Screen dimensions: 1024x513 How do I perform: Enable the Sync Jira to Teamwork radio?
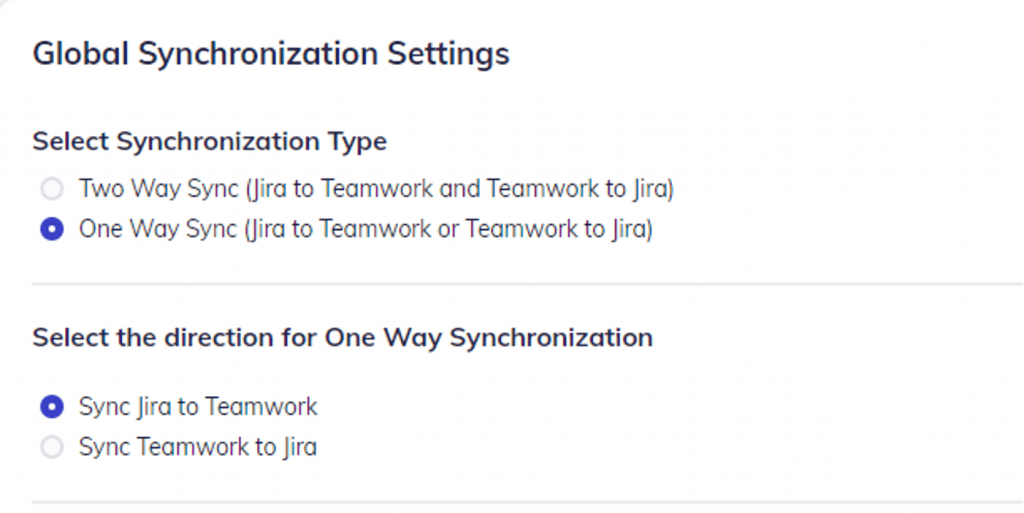click(51, 407)
